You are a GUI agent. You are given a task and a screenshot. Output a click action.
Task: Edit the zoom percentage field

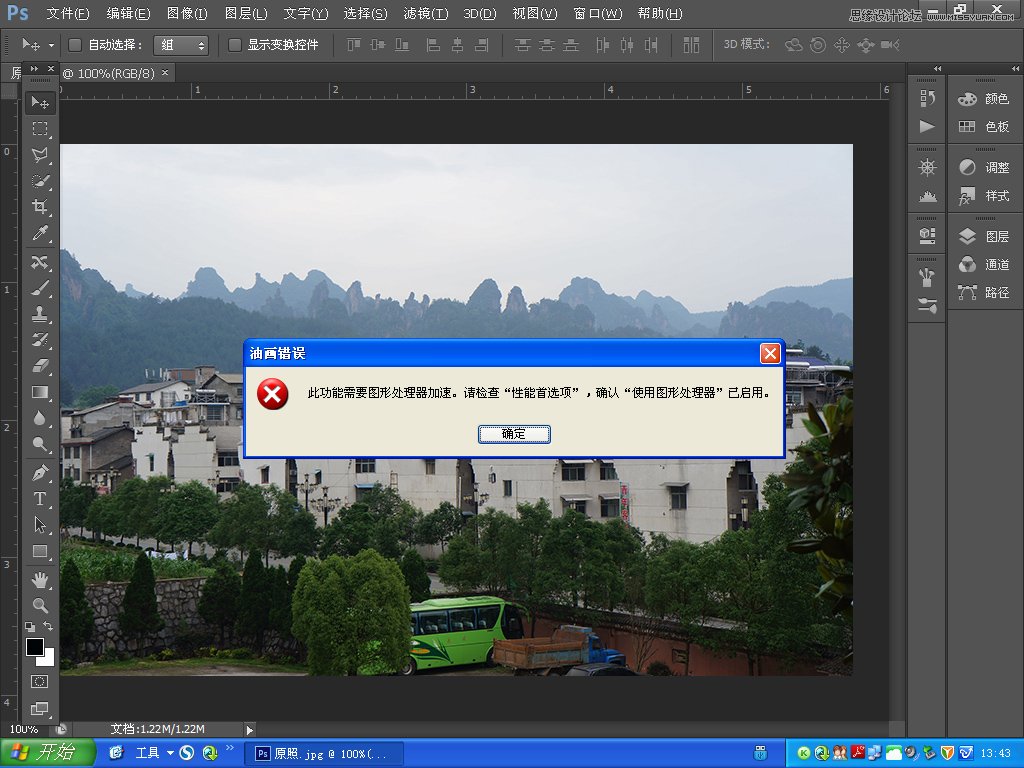point(24,729)
